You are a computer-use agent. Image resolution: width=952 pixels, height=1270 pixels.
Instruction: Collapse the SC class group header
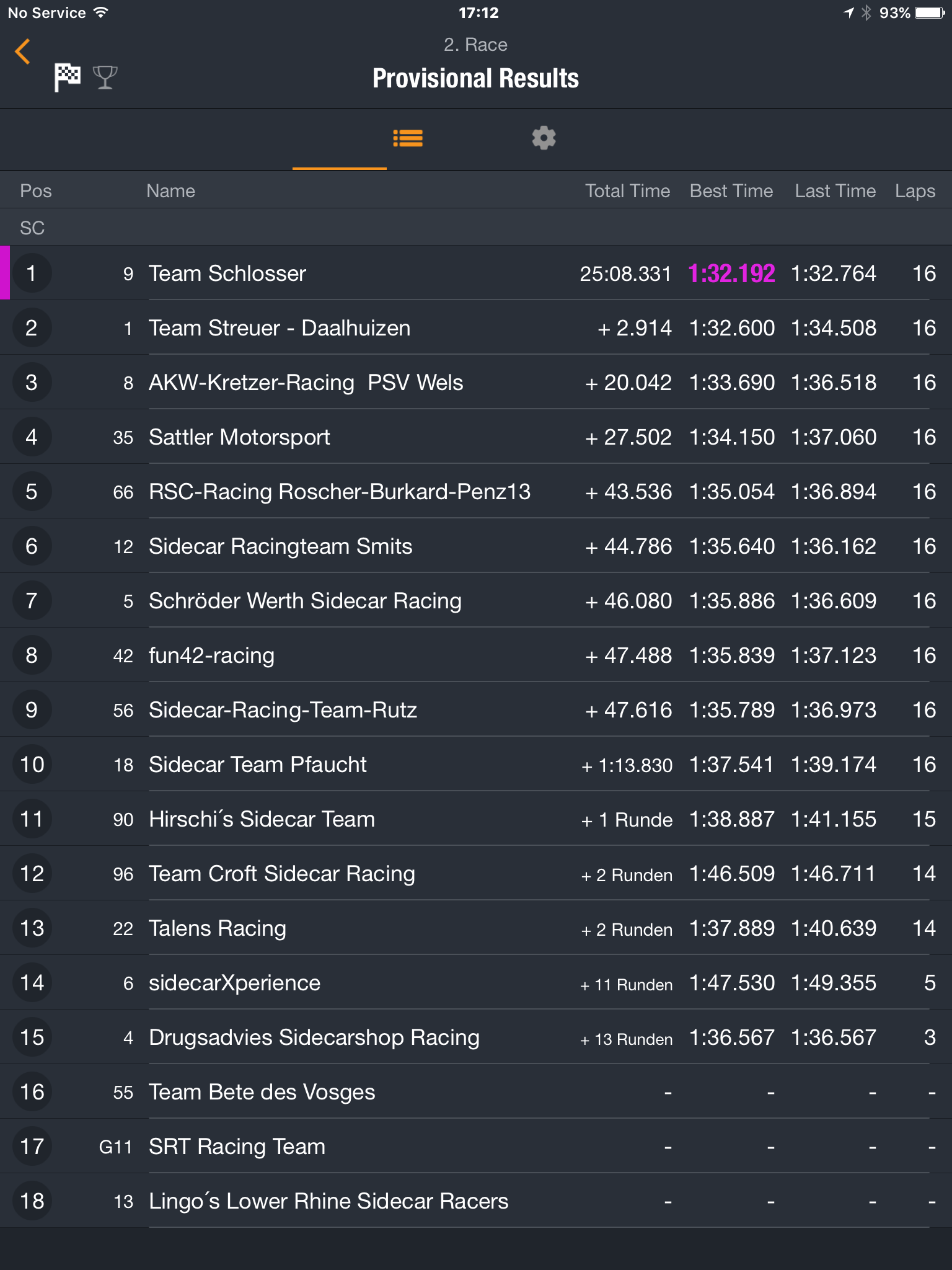[476, 228]
